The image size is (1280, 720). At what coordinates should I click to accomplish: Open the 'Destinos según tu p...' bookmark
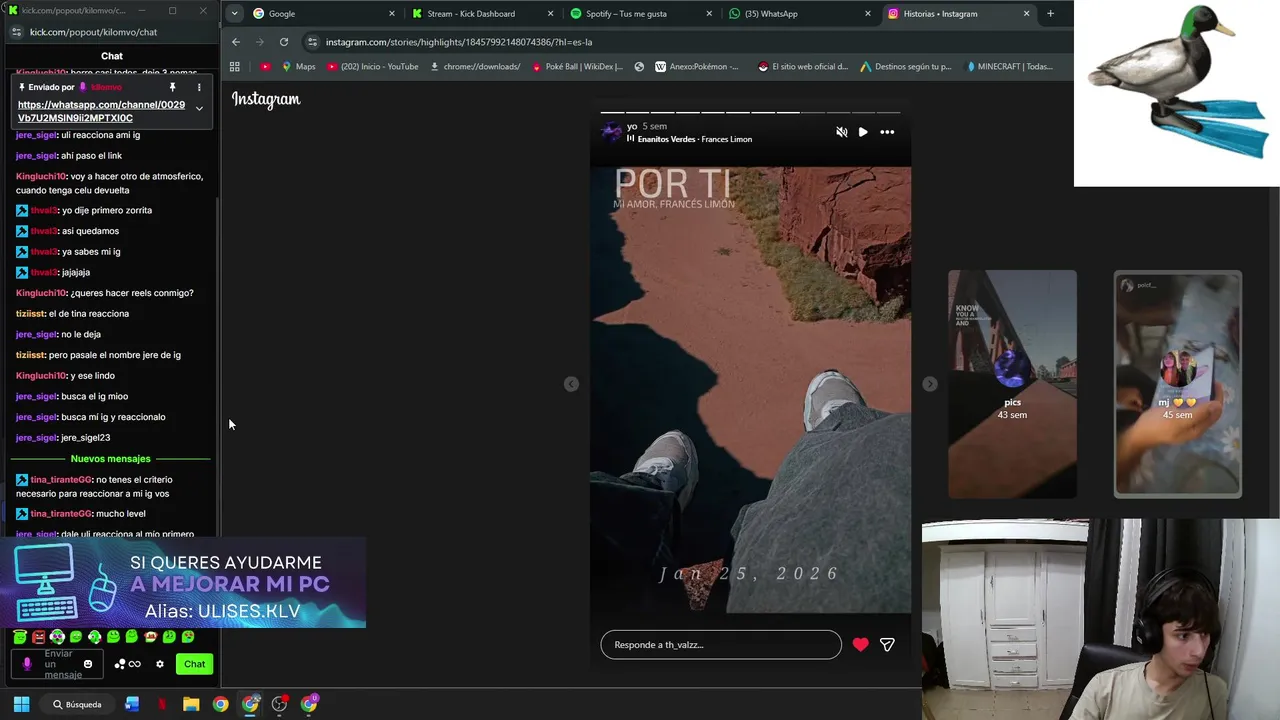click(x=906, y=67)
